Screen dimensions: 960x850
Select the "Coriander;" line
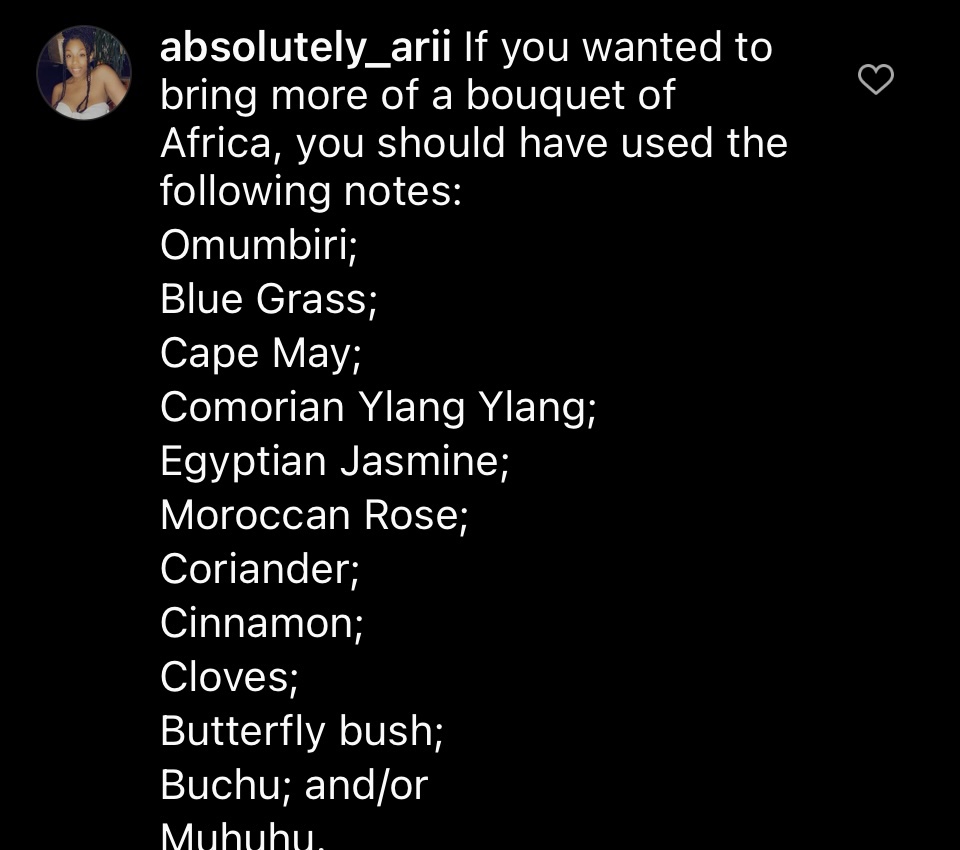coord(260,569)
